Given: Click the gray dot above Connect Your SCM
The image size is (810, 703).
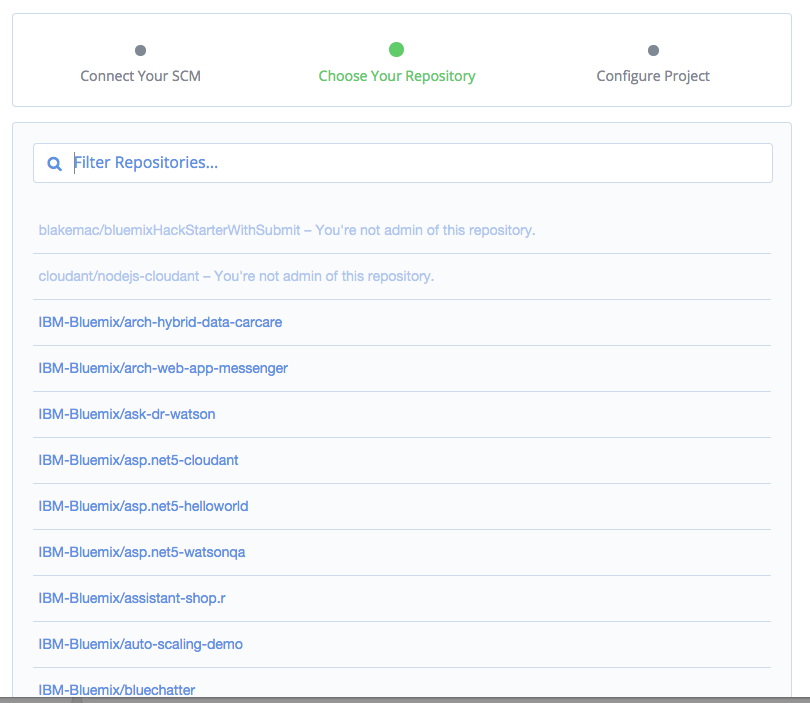Looking at the screenshot, I should [140, 51].
